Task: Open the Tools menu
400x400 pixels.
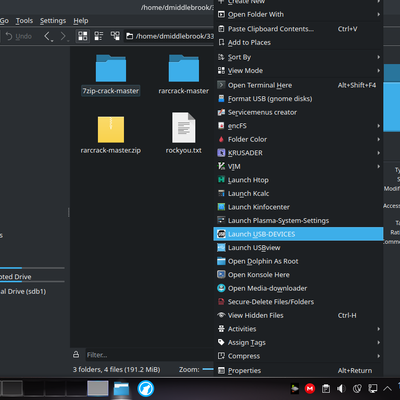Action: pos(24,21)
